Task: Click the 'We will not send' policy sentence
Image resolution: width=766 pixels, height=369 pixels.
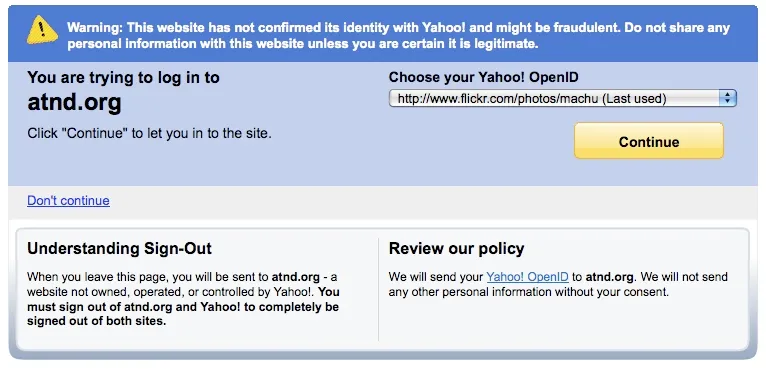Action: coord(558,284)
